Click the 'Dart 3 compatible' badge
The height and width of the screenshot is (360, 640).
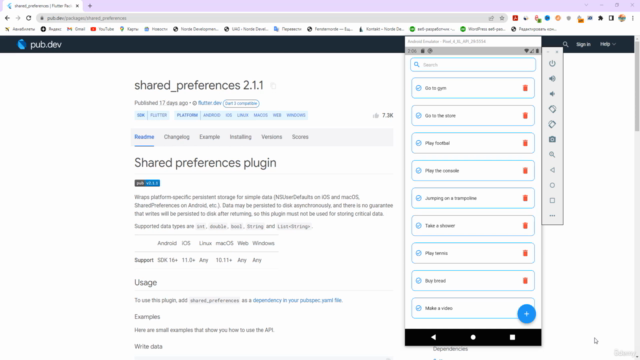(x=241, y=104)
